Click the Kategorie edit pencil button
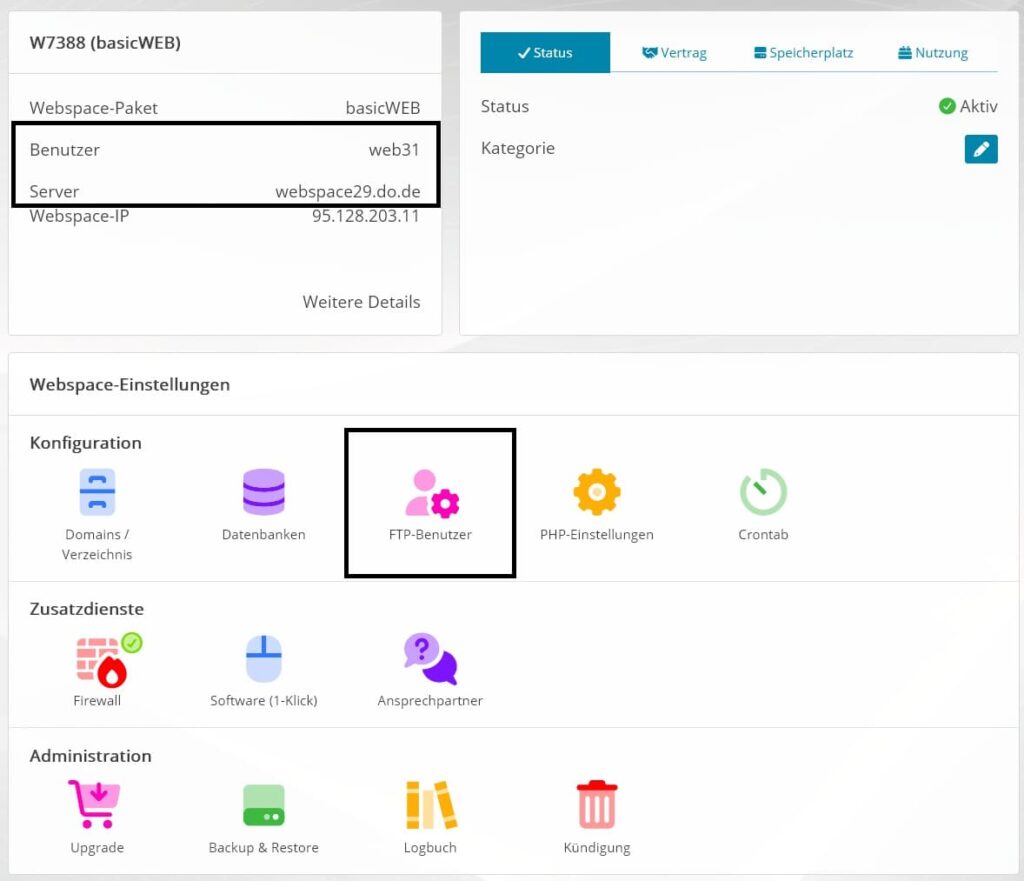Viewport: 1024px width, 881px height. pos(980,149)
